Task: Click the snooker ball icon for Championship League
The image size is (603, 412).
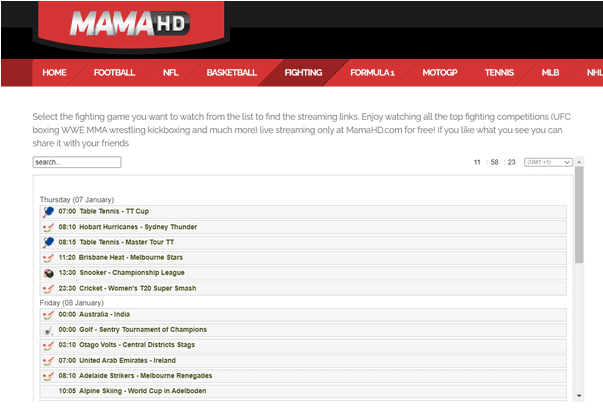Action: pos(48,273)
